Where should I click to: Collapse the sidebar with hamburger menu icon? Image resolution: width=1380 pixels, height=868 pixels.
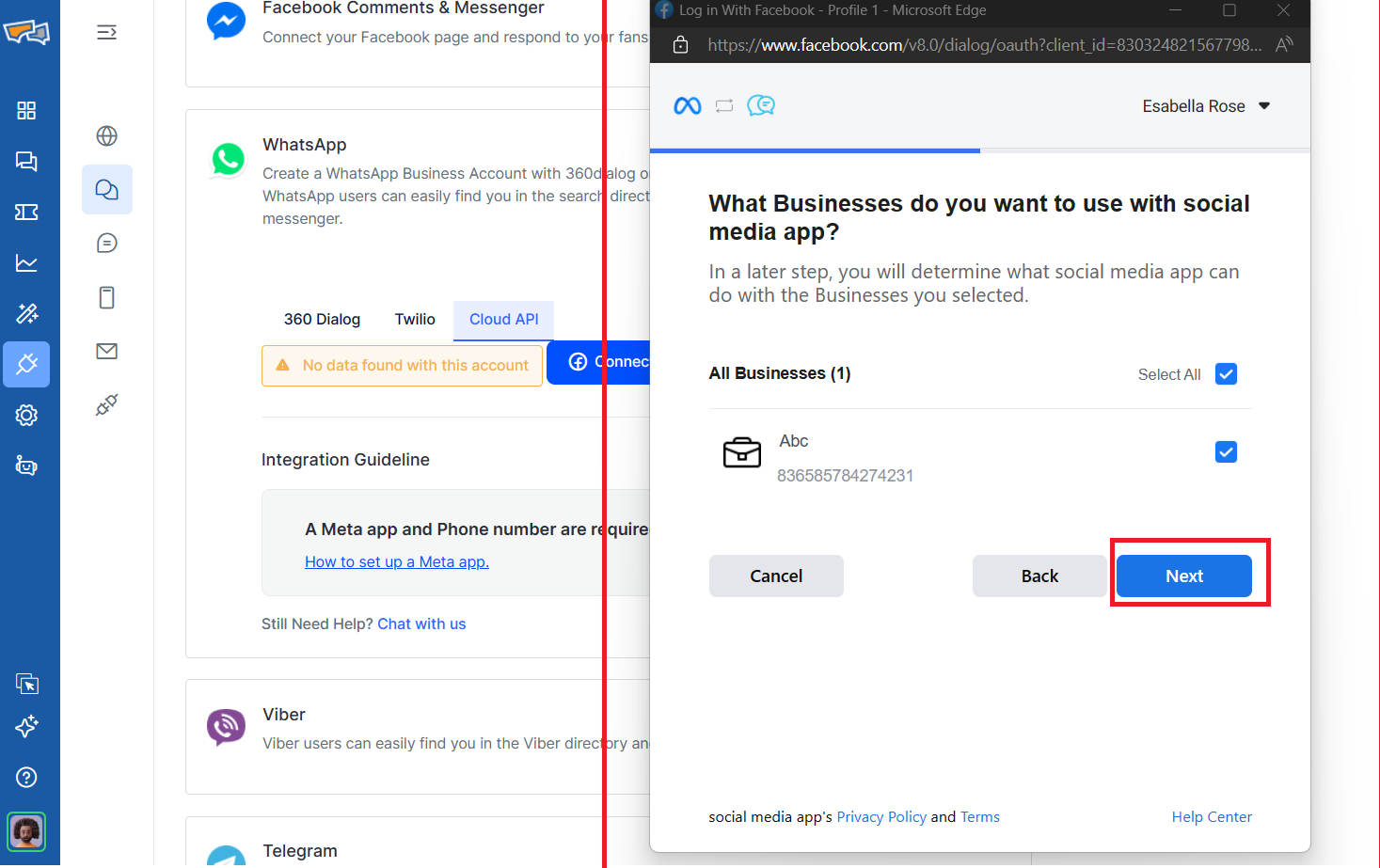[107, 33]
